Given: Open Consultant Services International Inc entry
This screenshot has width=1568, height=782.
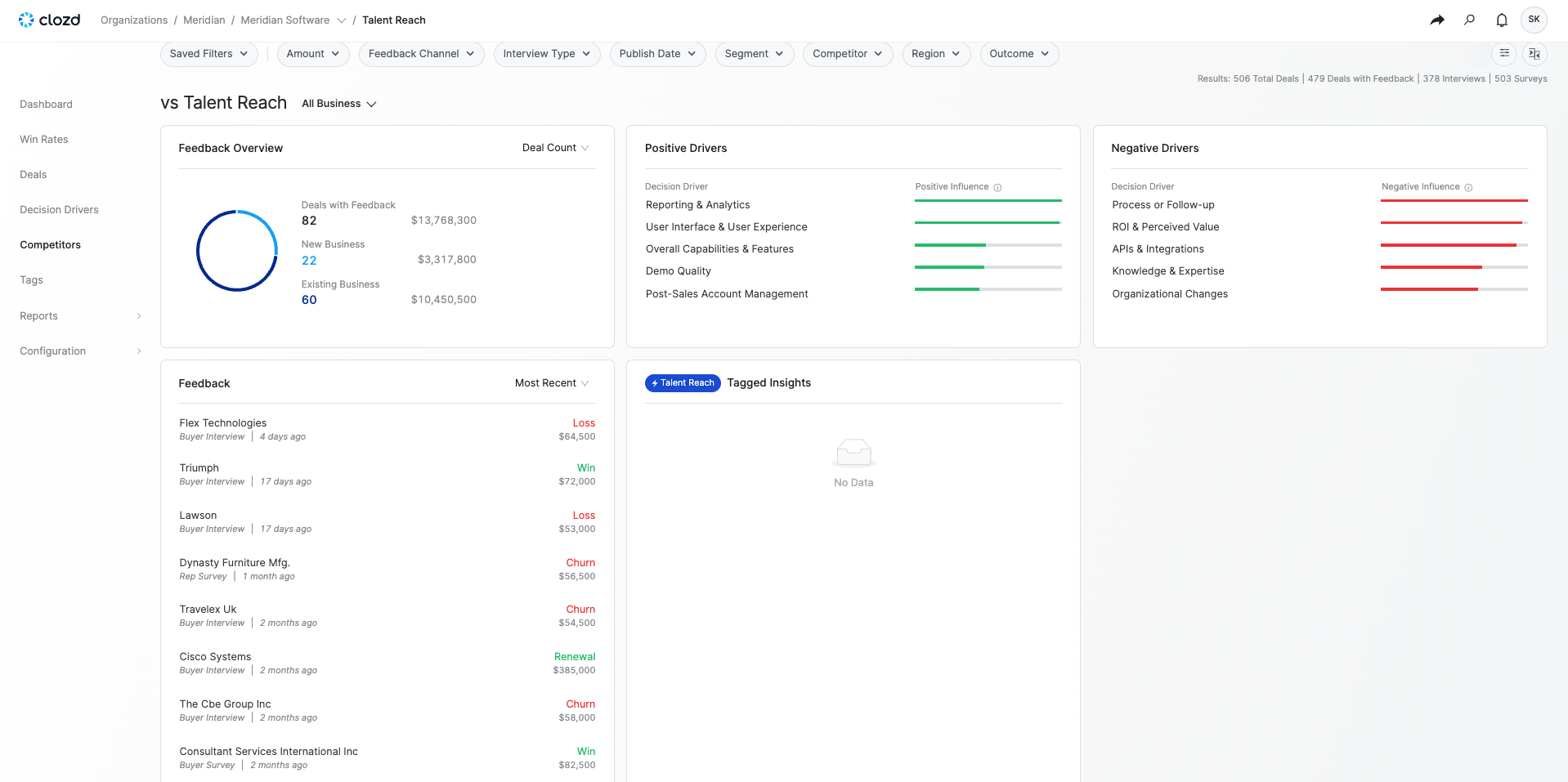Looking at the screenshot, I should [388, 758].
